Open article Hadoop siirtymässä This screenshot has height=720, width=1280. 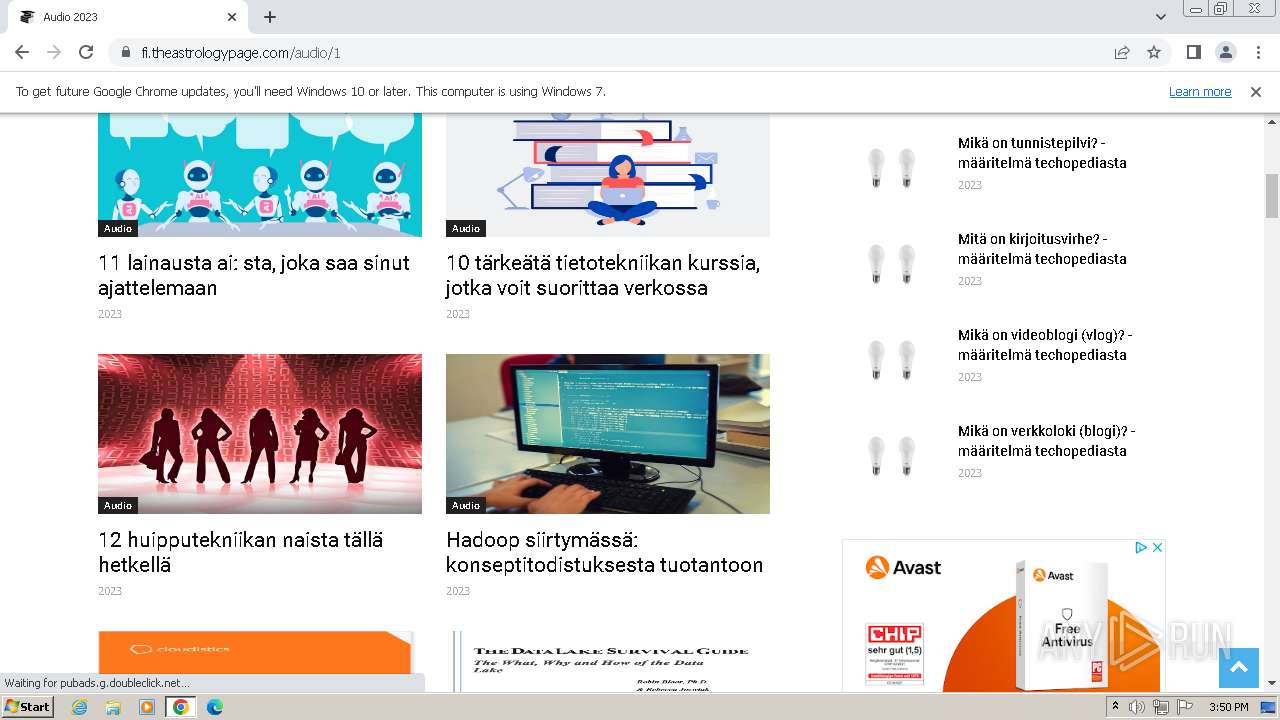tap(605, 552)
